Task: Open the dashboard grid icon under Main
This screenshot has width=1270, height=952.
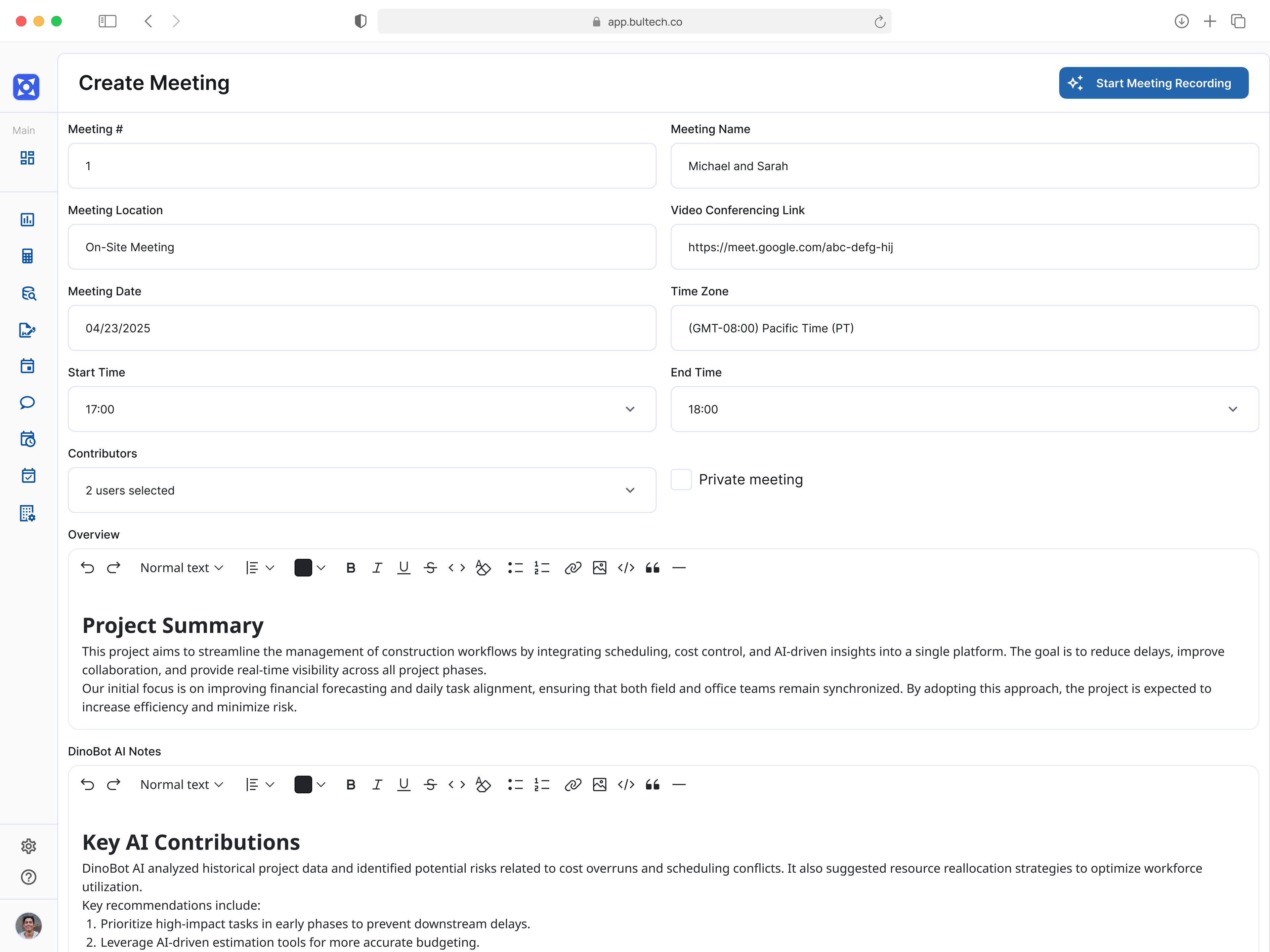Action: click(x=27, y=158)
